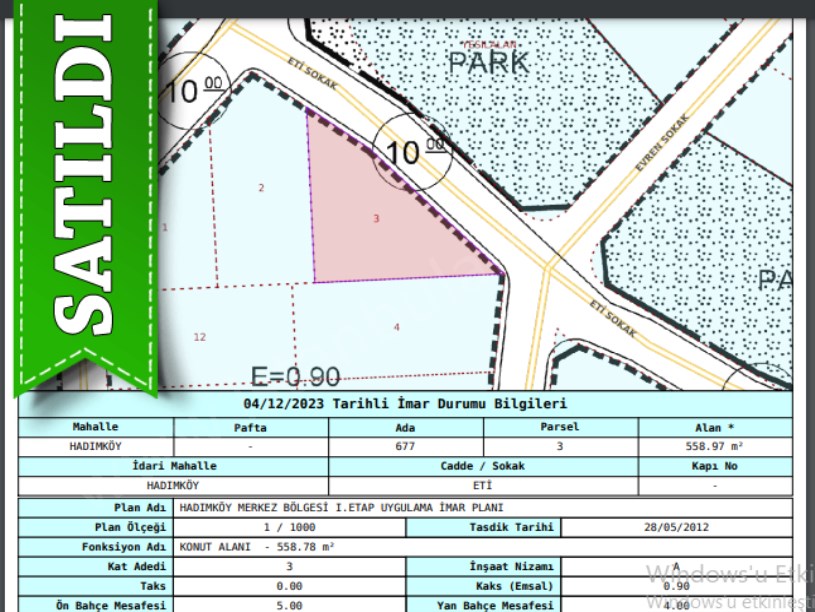815x612 pixels.
Task: Select the Ada value 677 cell
Action: tap(405, 446)
